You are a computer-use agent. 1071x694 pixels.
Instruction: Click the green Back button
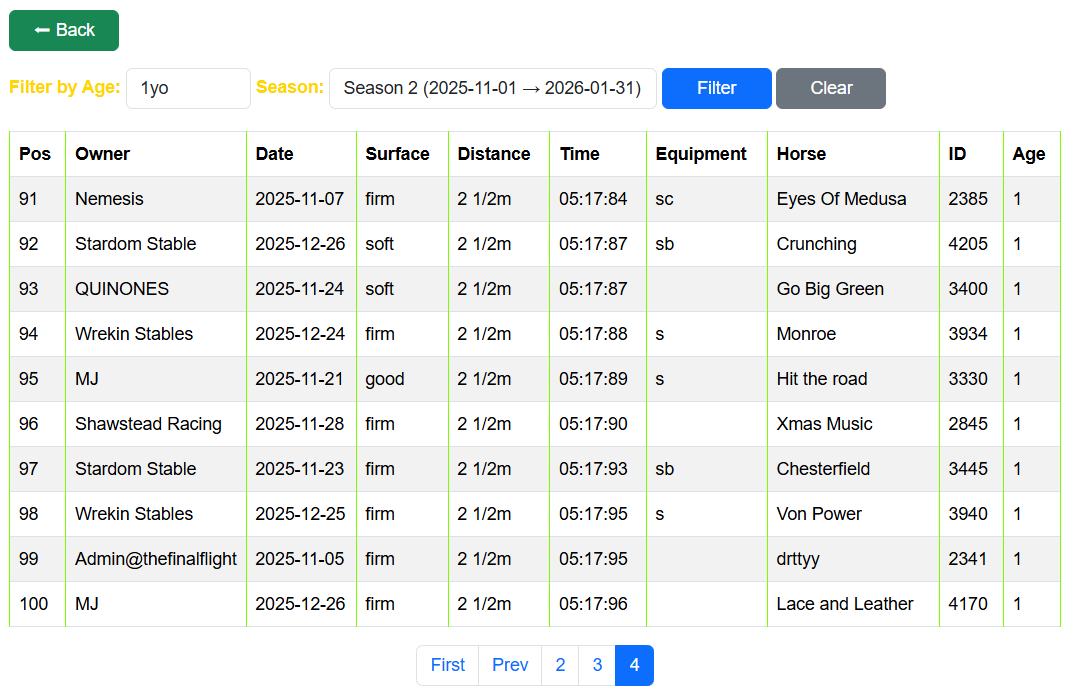tap(64, 30)
